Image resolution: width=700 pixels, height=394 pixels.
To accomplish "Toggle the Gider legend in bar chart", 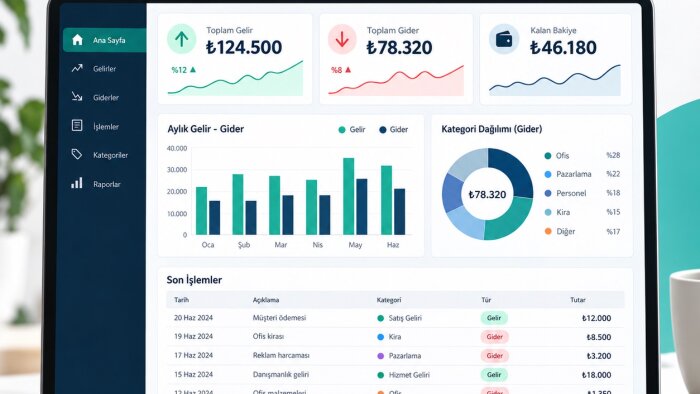I will tap(393, 129).
